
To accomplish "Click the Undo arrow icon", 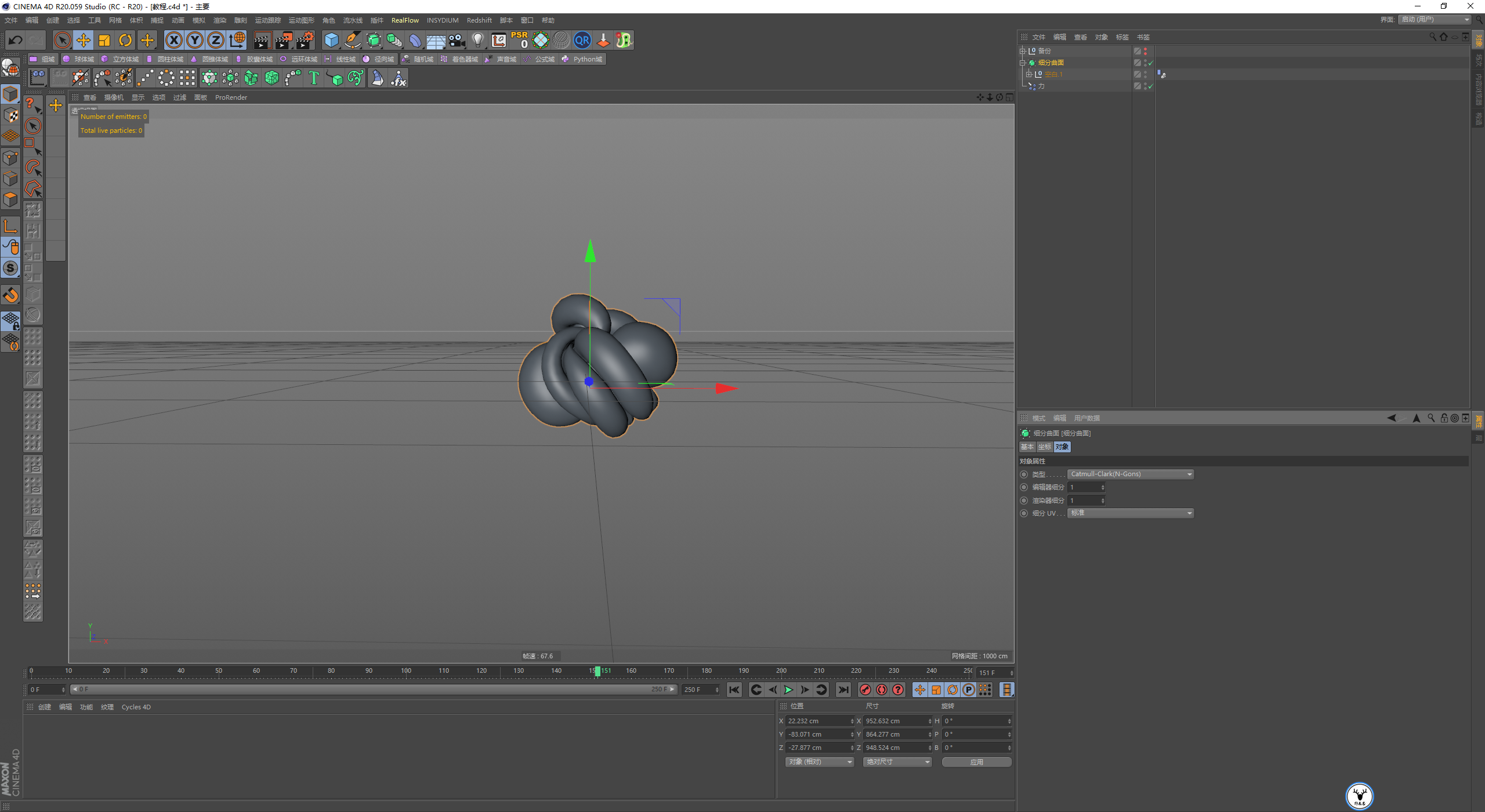I will [16, 40].
